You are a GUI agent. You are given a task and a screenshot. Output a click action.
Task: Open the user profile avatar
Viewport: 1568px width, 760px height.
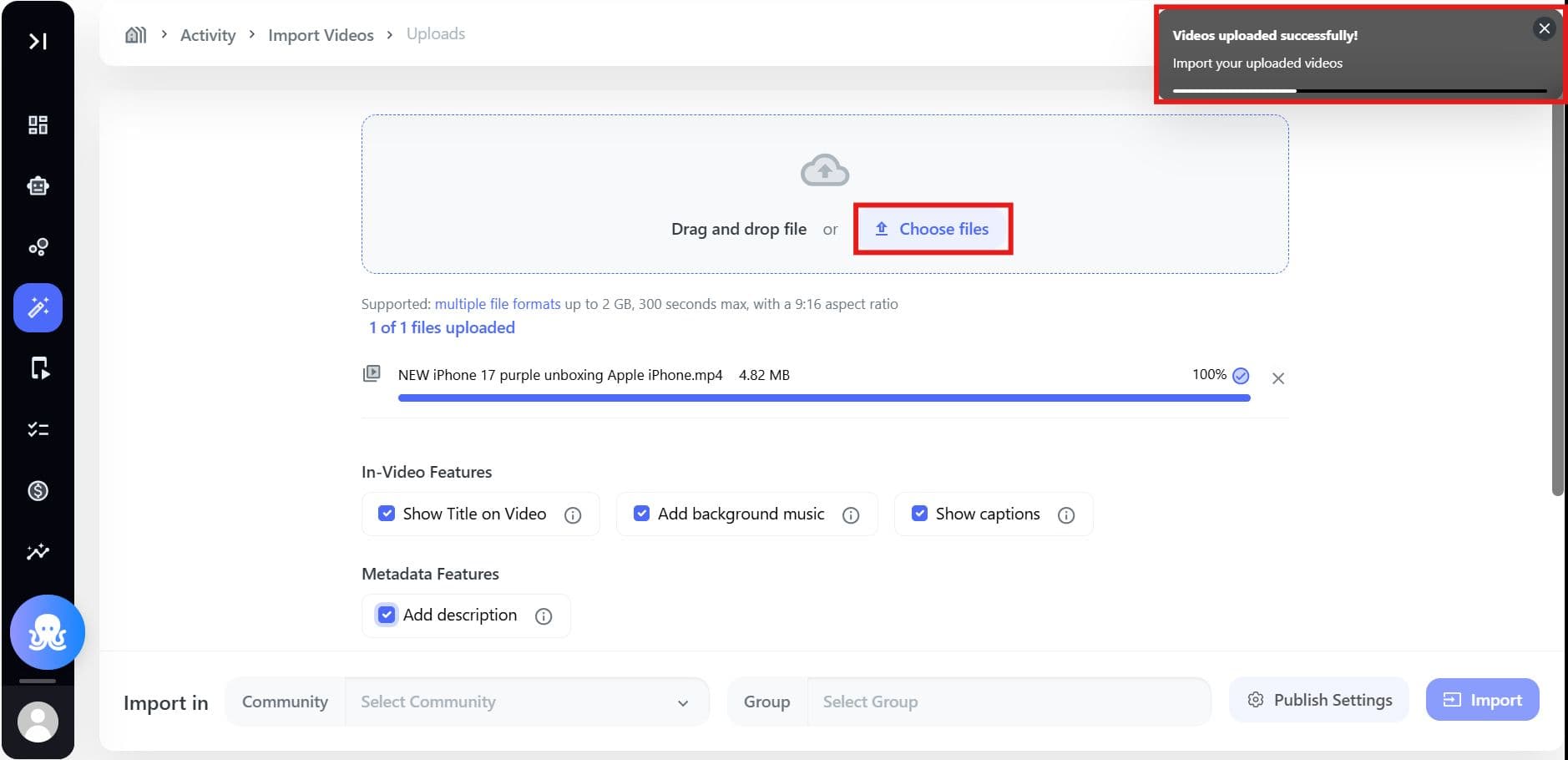pos(38,722)
